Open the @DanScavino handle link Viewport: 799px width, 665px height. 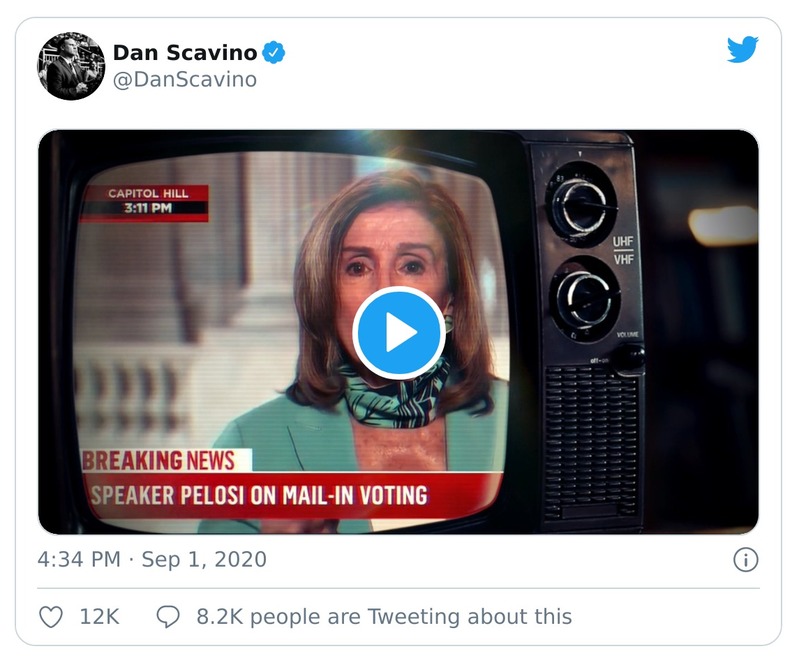point(185,80)
